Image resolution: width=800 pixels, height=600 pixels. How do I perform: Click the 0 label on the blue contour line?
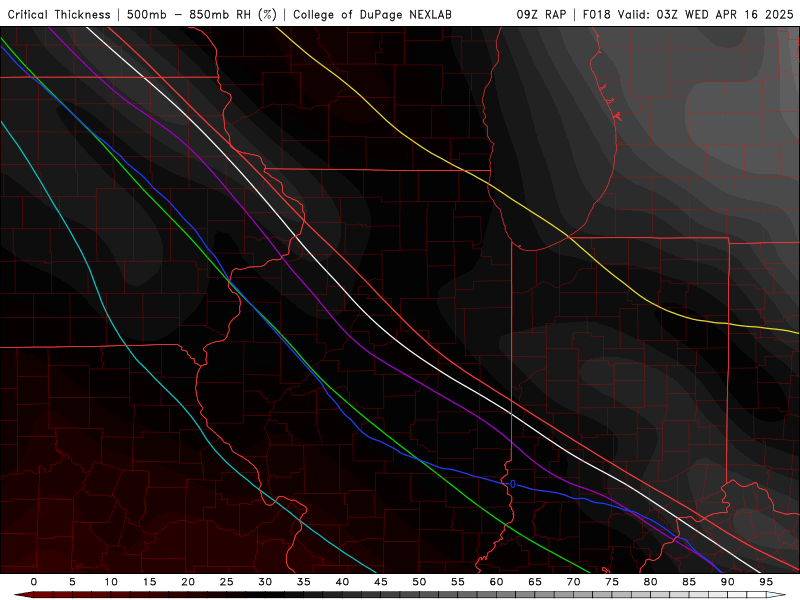click(x=513, y=484)
